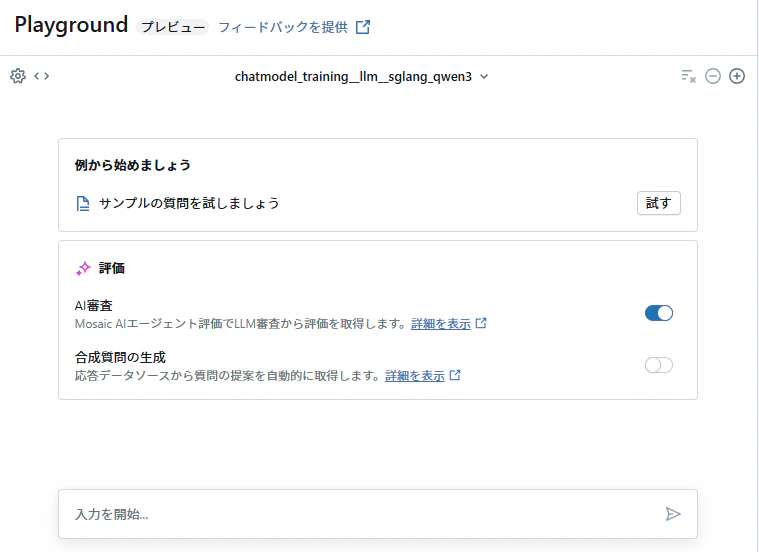The width and height of the screenshot is (759, 552).
Task: Open the chatmodel_training__llm__sglang_qwen3 endpoint dropdown
Action: pos(362,77)
